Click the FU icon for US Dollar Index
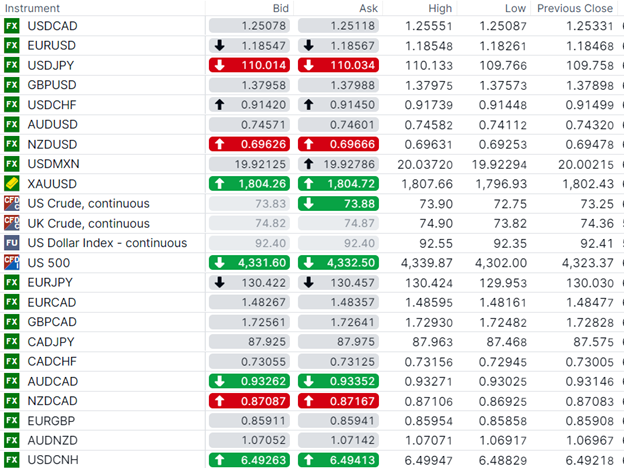This screenshot has height=468, width=624. [12, 243]
